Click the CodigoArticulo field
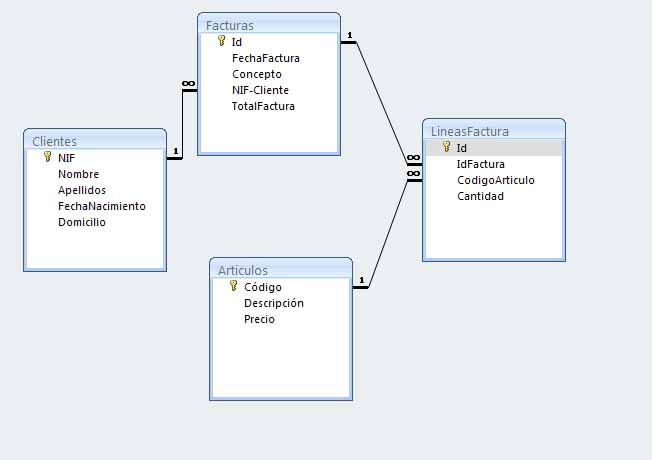The width and height of the screenshot is (652, 460). click(495, 180)
